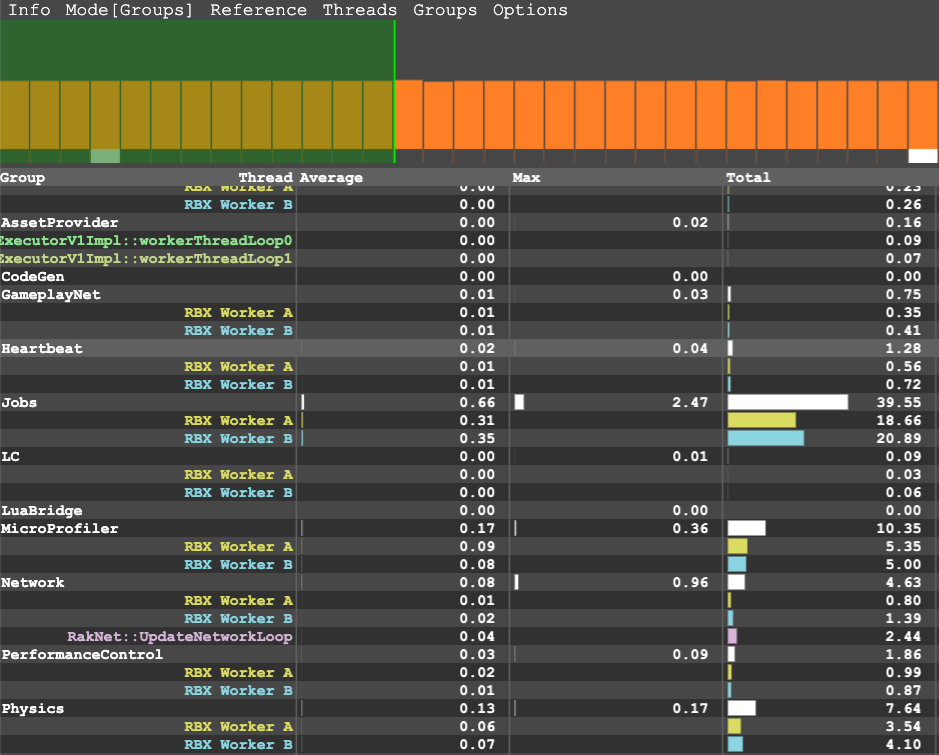939x755 pixels.
Task: Click the green frame cursor line
Action: (x=394, y=92)
